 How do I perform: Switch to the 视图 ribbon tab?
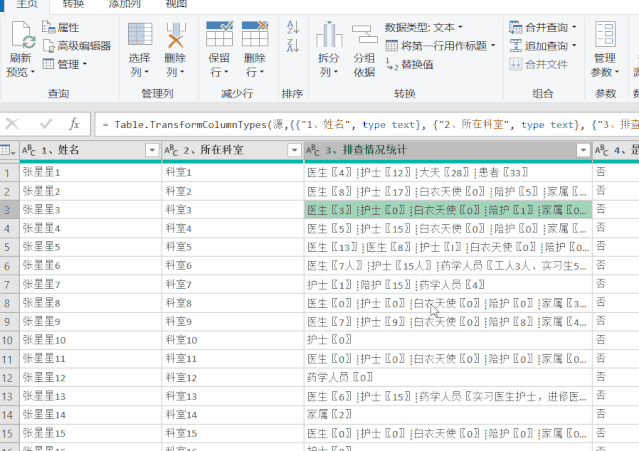coord(176,4)
